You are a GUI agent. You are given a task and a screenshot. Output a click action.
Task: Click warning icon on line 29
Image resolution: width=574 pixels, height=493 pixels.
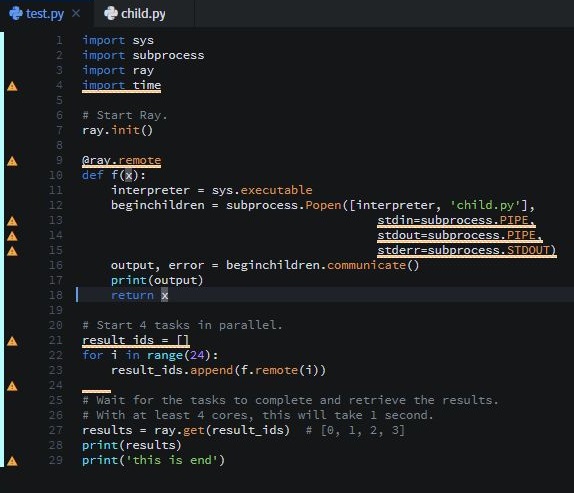(x=12, y=461)
